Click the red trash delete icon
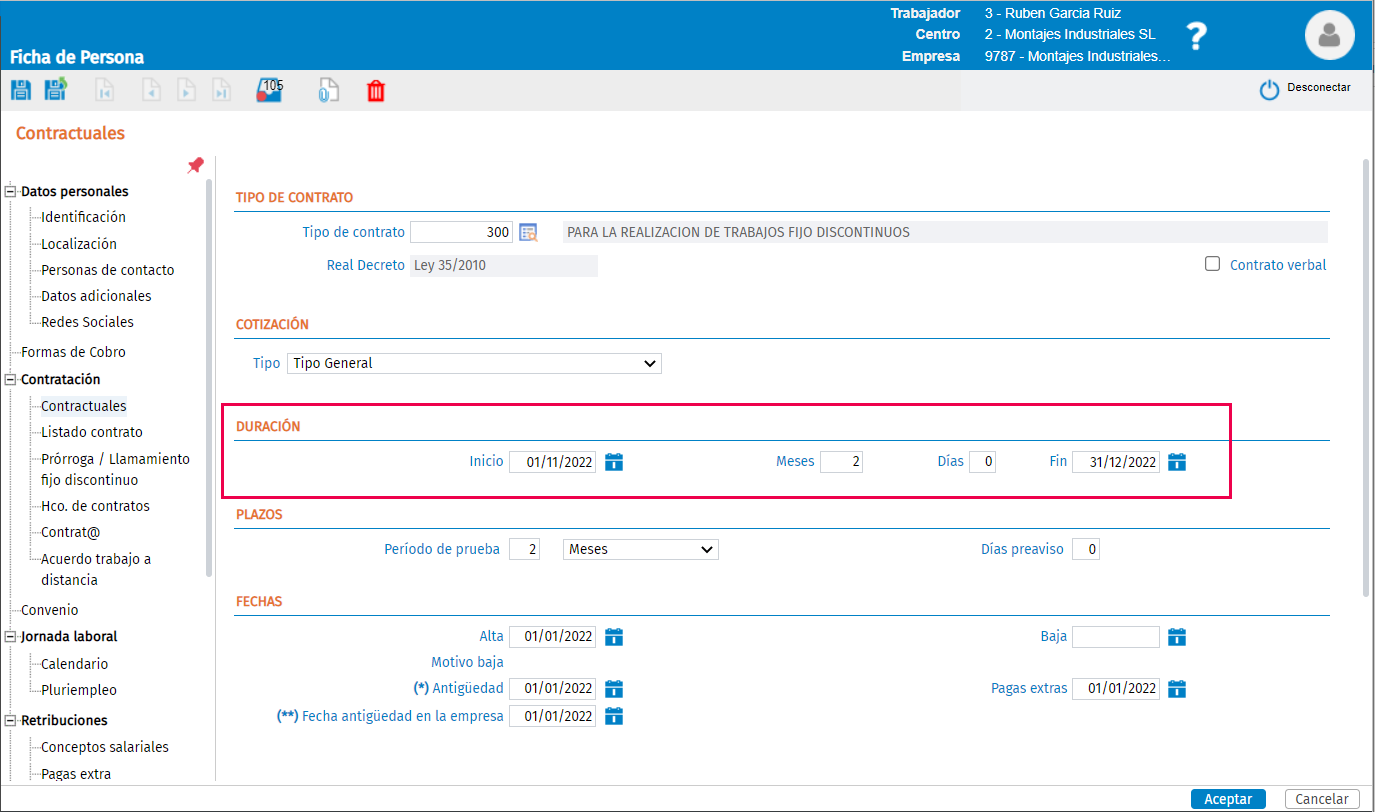1375x812 pixels. (x=376, y=91)
